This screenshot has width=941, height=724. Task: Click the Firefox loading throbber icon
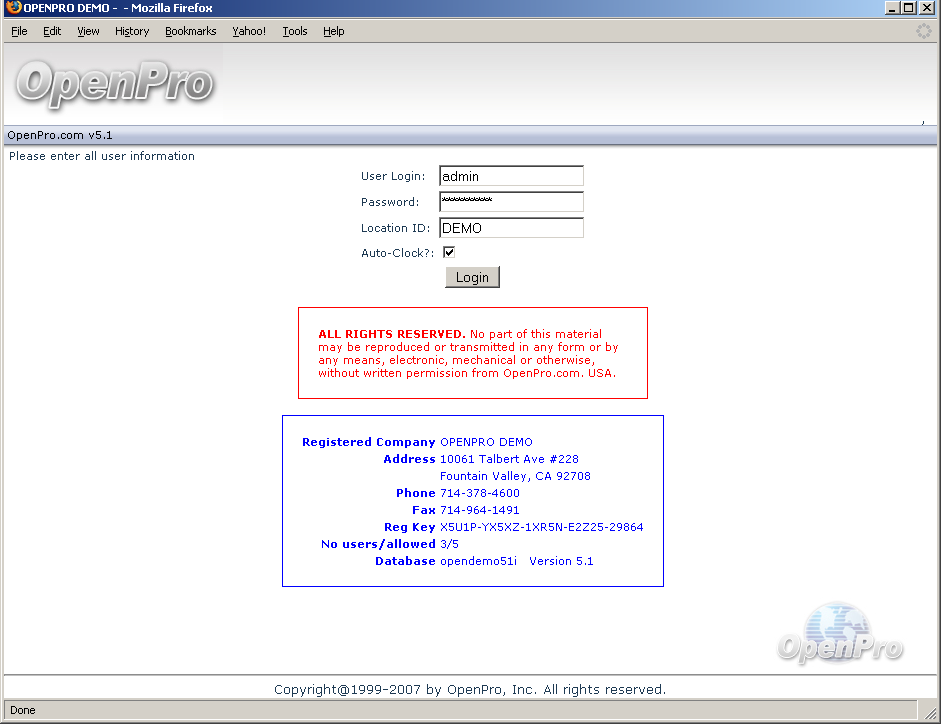point(924,31)
